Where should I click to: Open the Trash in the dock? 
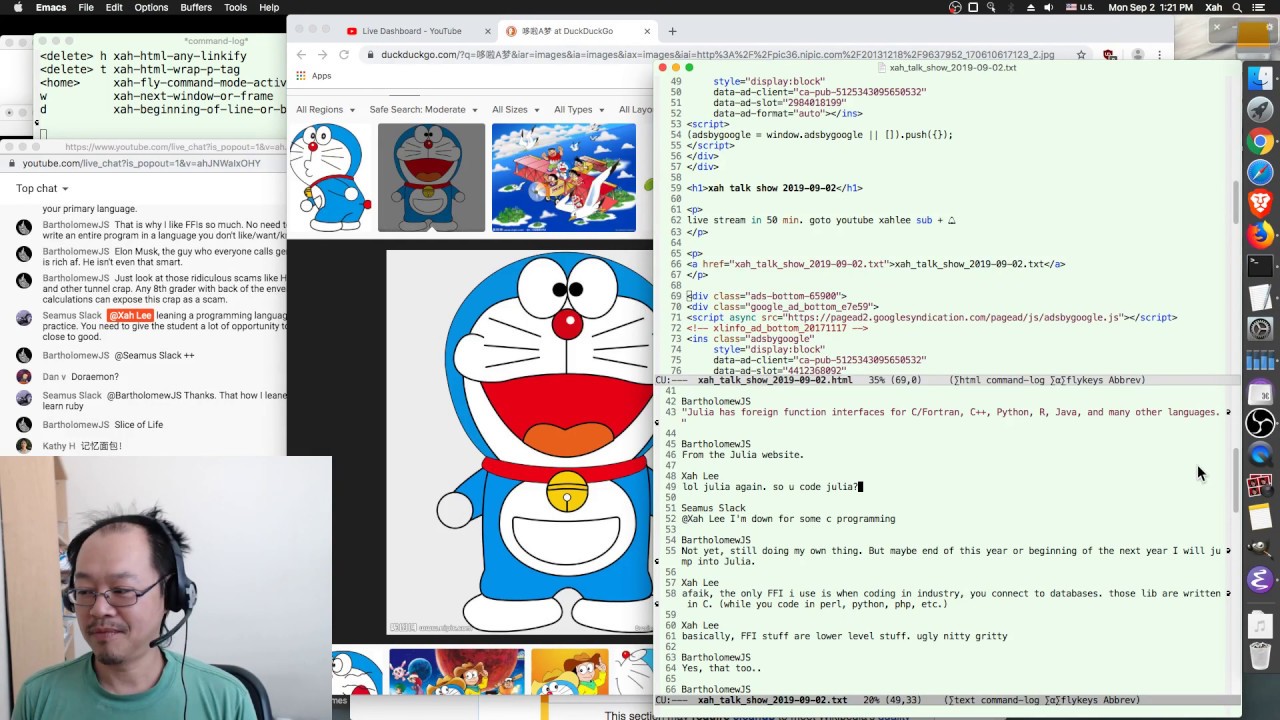coord(1260,656)
